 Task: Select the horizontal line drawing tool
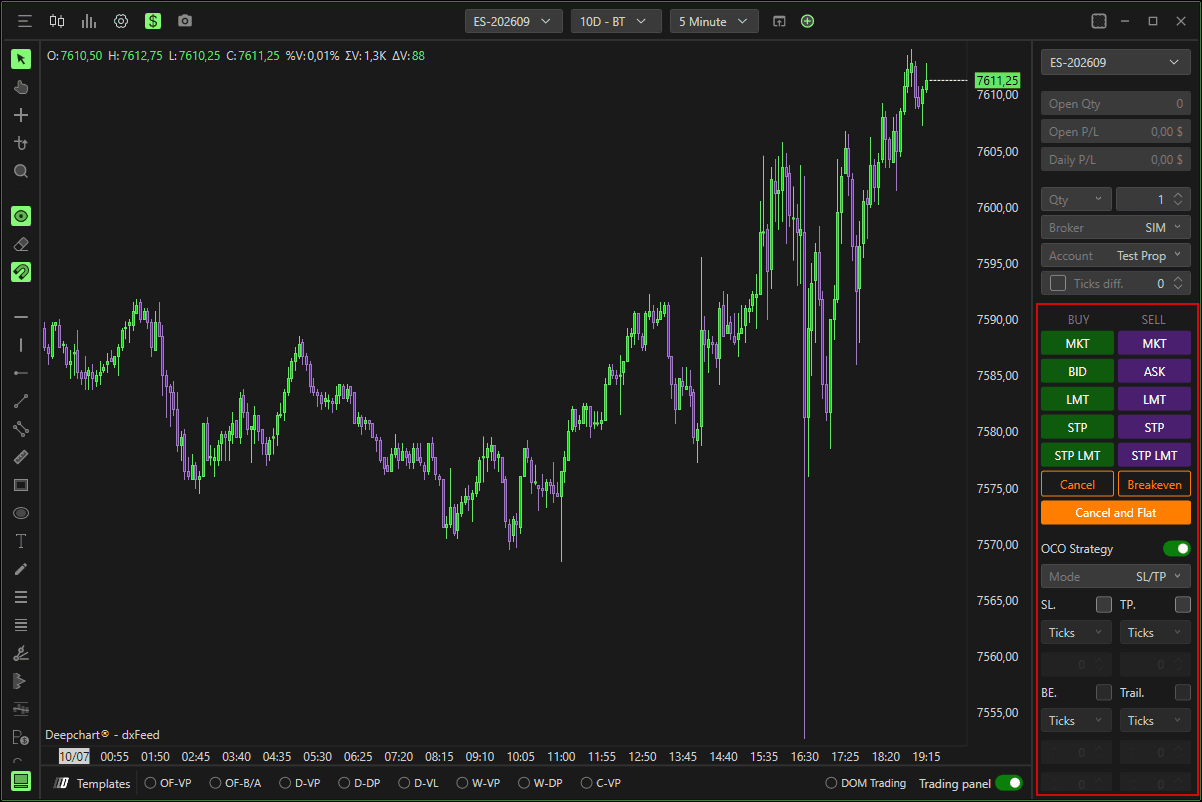click(21, 317)
